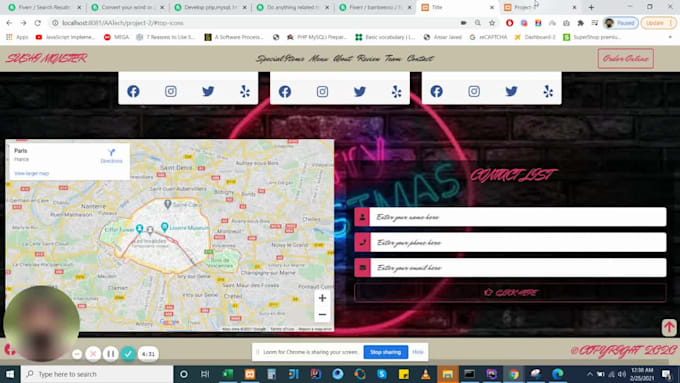This screenshot has width=680, height=383.
Task: Focus the email input field
Action: 518,268
